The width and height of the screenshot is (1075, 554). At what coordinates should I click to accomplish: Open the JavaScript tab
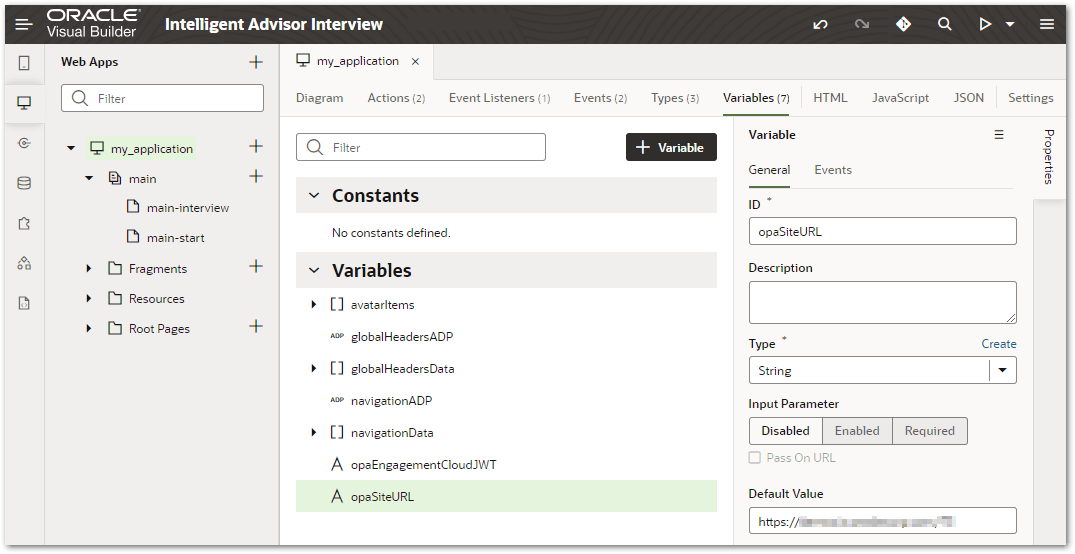(x=900, y=98)
